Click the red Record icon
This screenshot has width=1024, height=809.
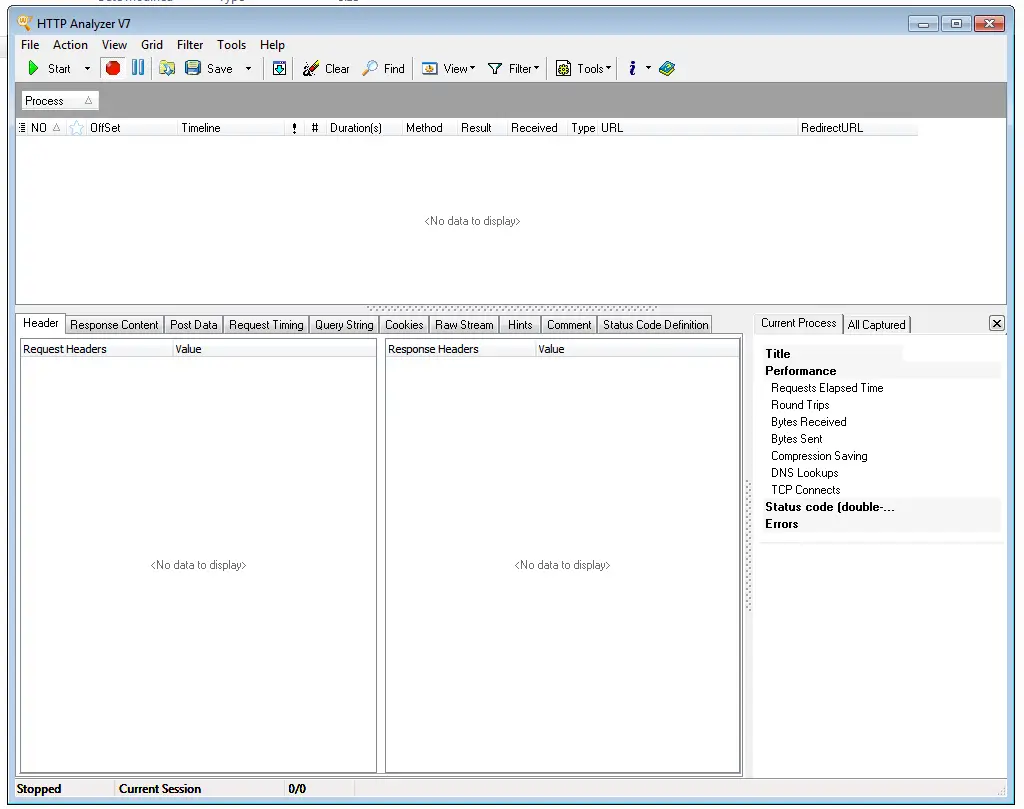(x=113, y=68)
